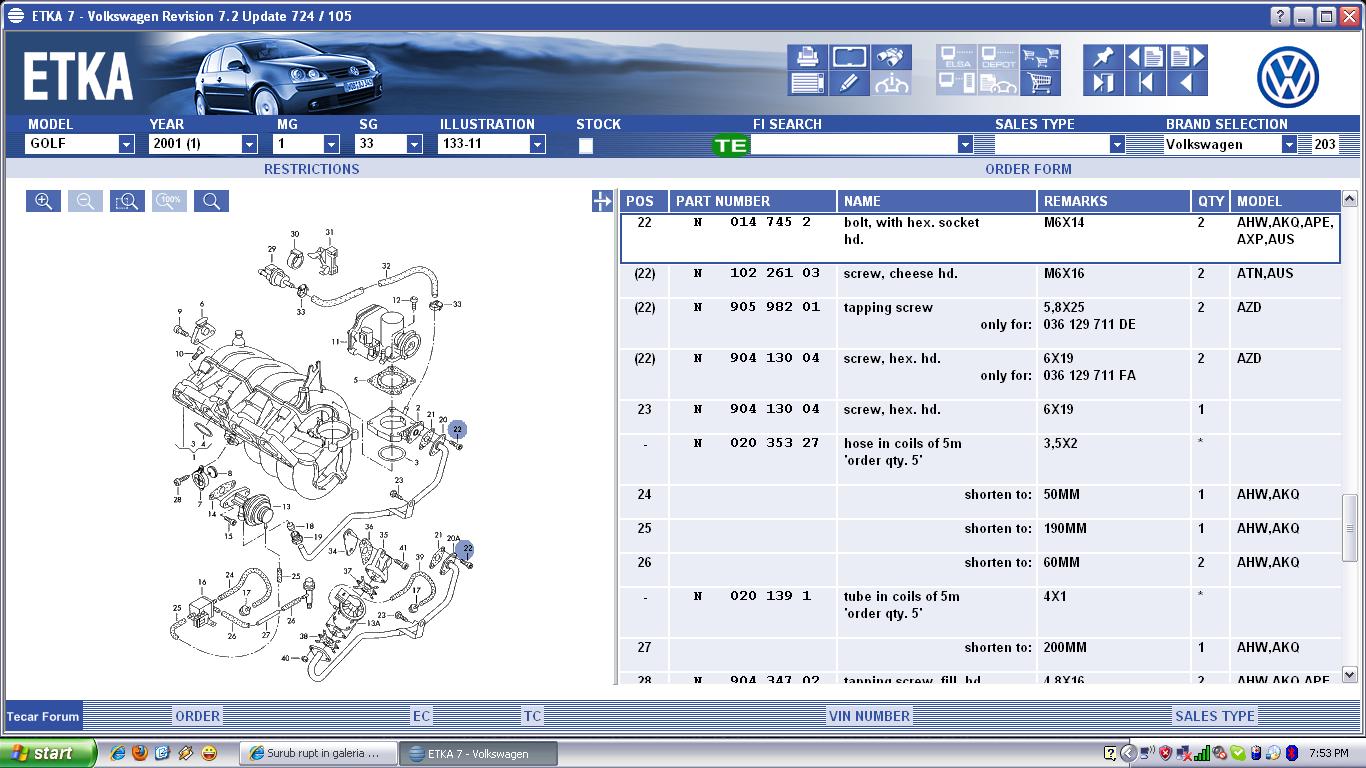Click the NAME column header
1366x768 pixels.
pyautogui.click(x=937, y=201)
